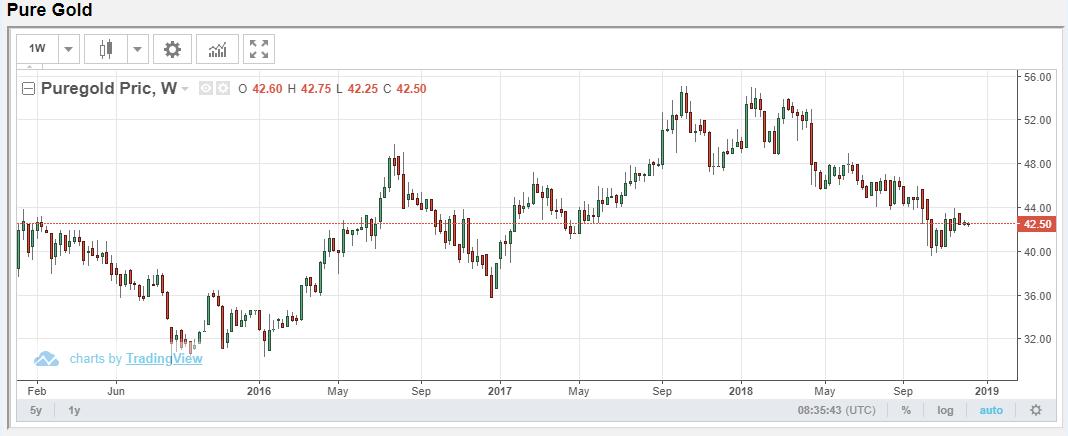
Task: Open the Puregold Pric symbol dropdown arrow
Action: [186, 89]
